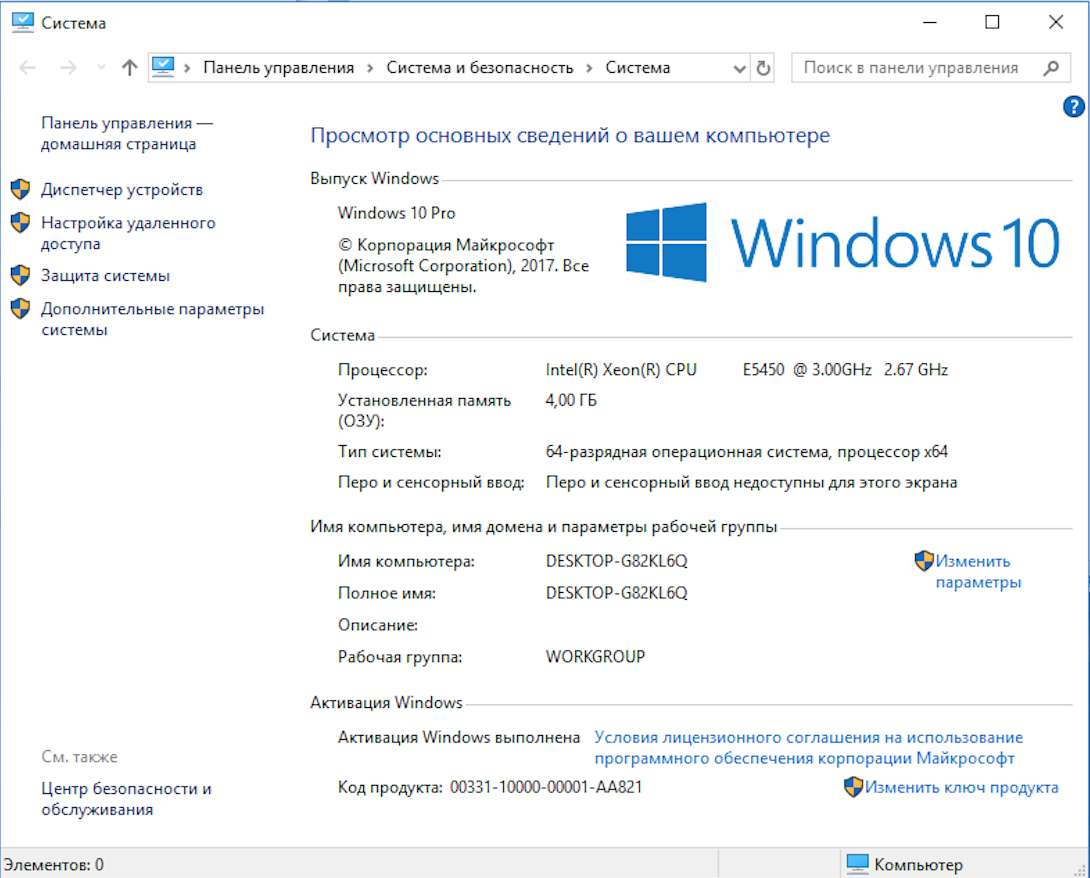Click shield icon beside Защита системы
Viewport: 1090px width, 878px height.
pyautogui.click(x=20, y=275)
